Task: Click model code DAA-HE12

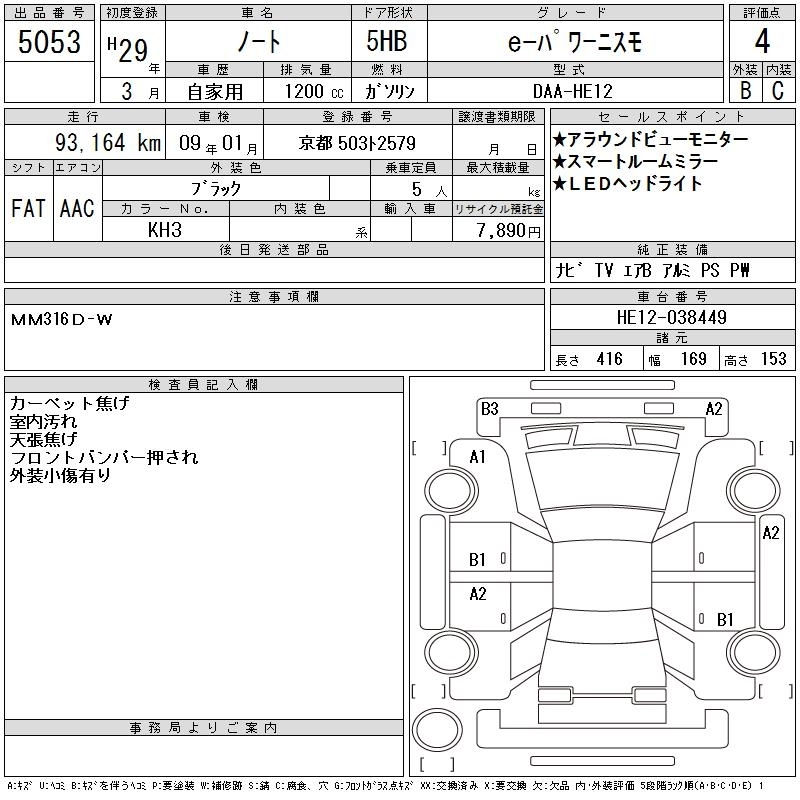Action: 572,92
